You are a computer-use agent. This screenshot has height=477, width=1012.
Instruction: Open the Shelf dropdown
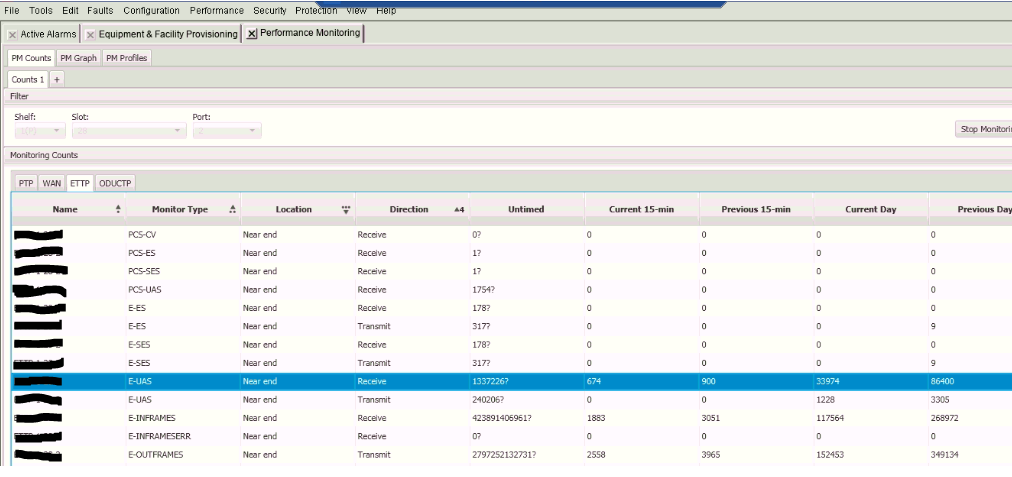coord(56,131)
